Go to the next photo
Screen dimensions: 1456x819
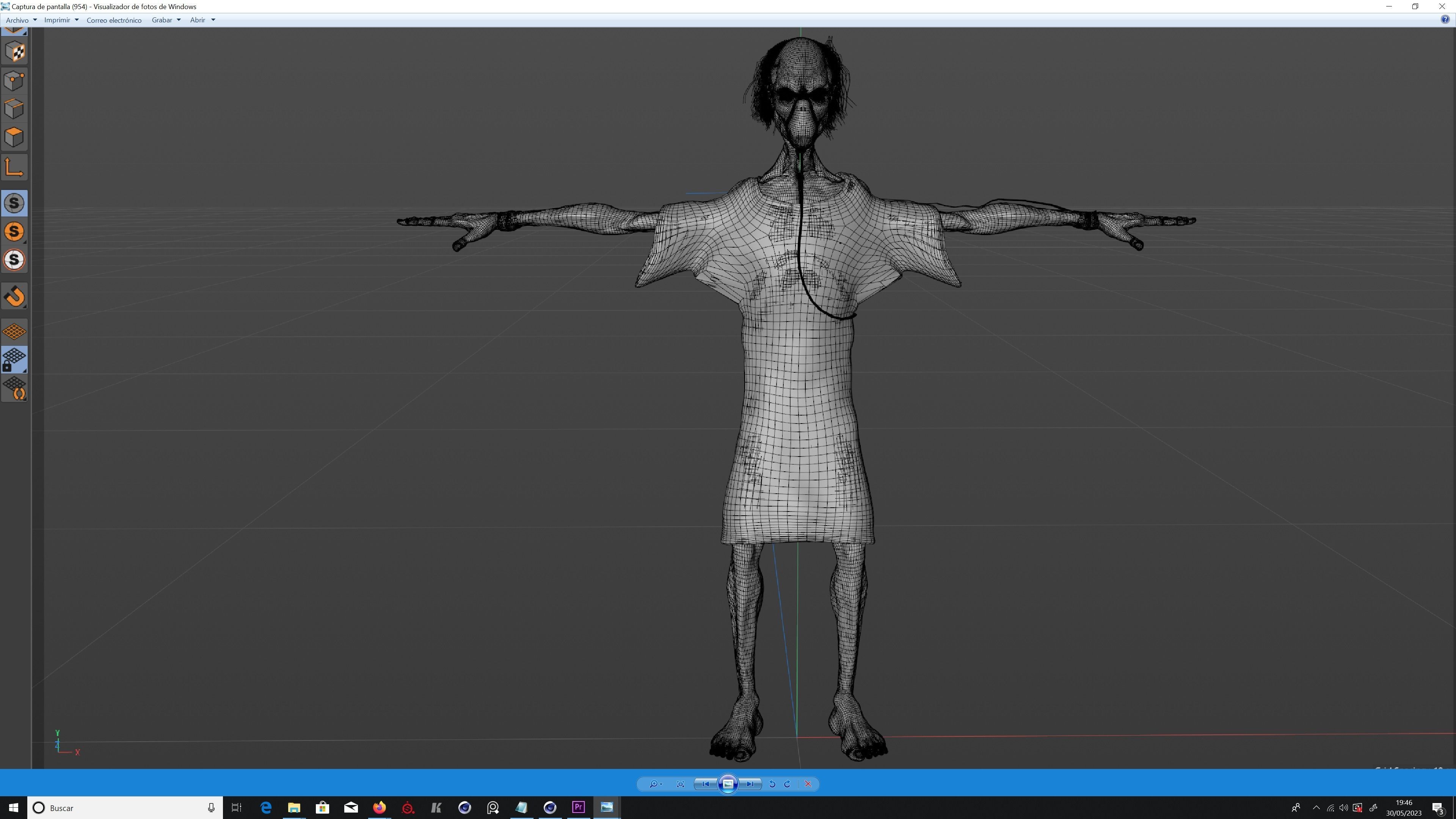(x=750, y=784)
